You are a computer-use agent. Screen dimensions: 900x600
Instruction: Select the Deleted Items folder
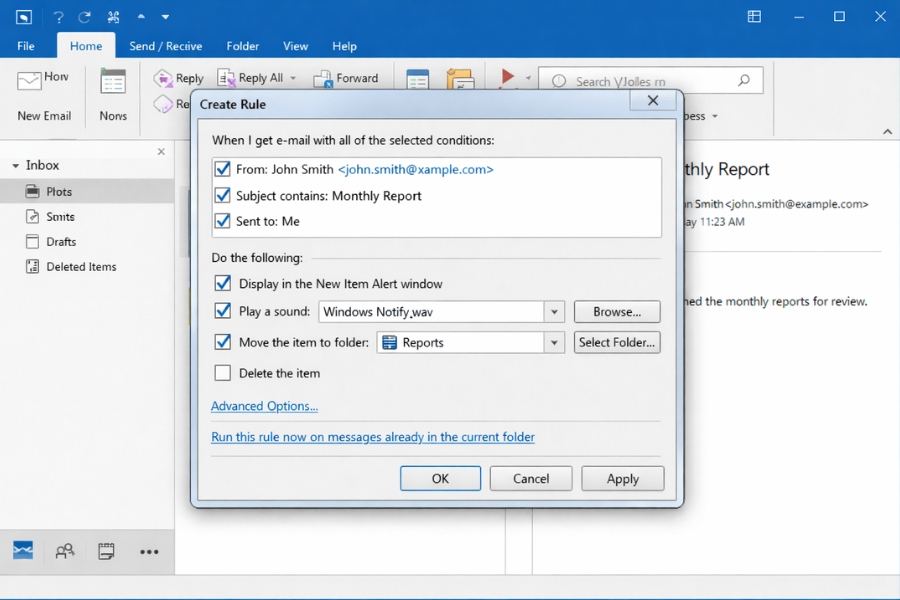click(x=81, y=267)
